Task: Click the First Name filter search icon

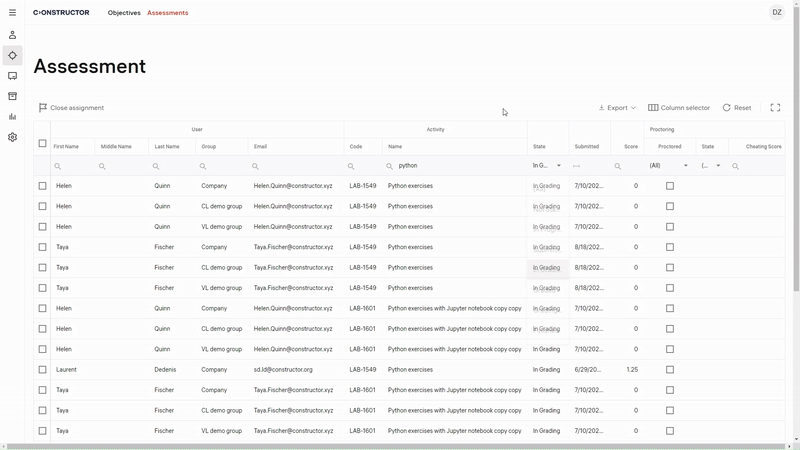Action: (x=58, y=166)
